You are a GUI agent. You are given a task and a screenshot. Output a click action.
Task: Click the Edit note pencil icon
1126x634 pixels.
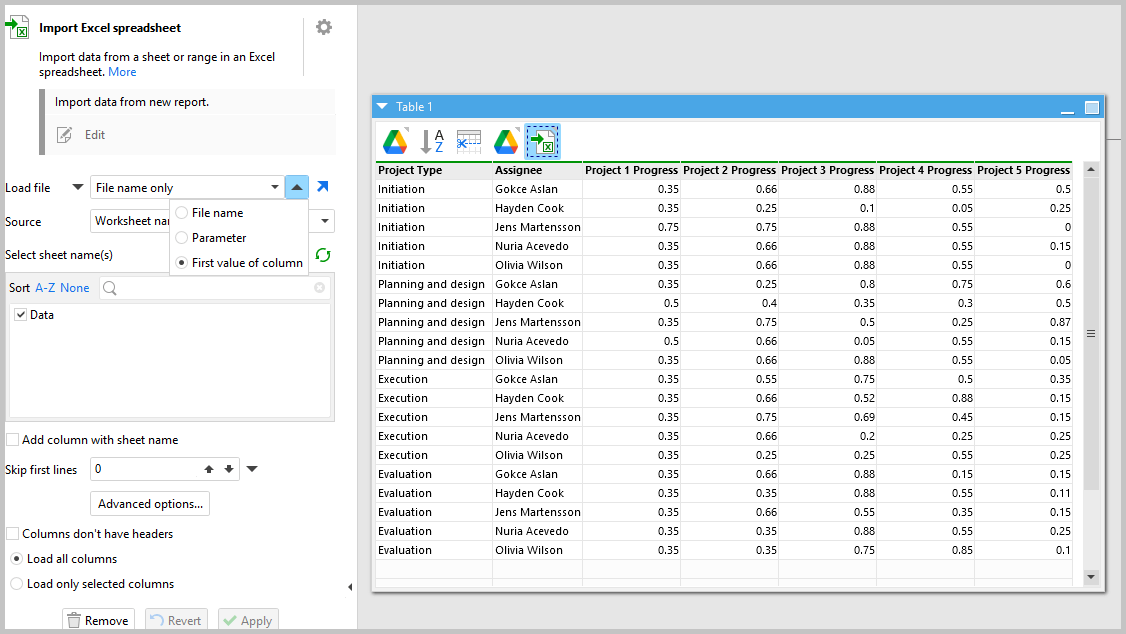point(65,135)
